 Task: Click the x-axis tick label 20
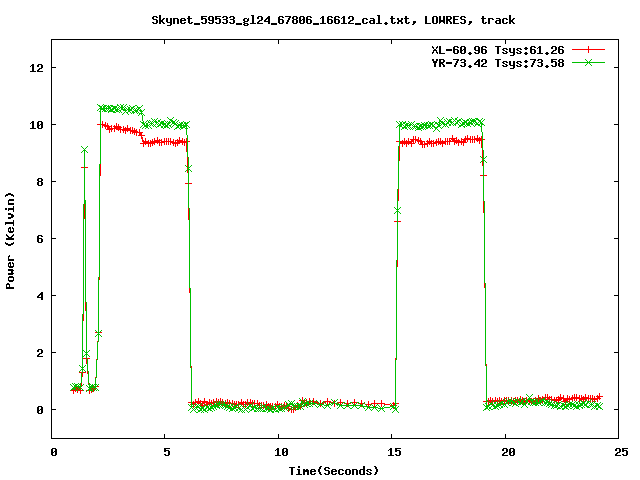pyautogui.click(x=508, y=452)
